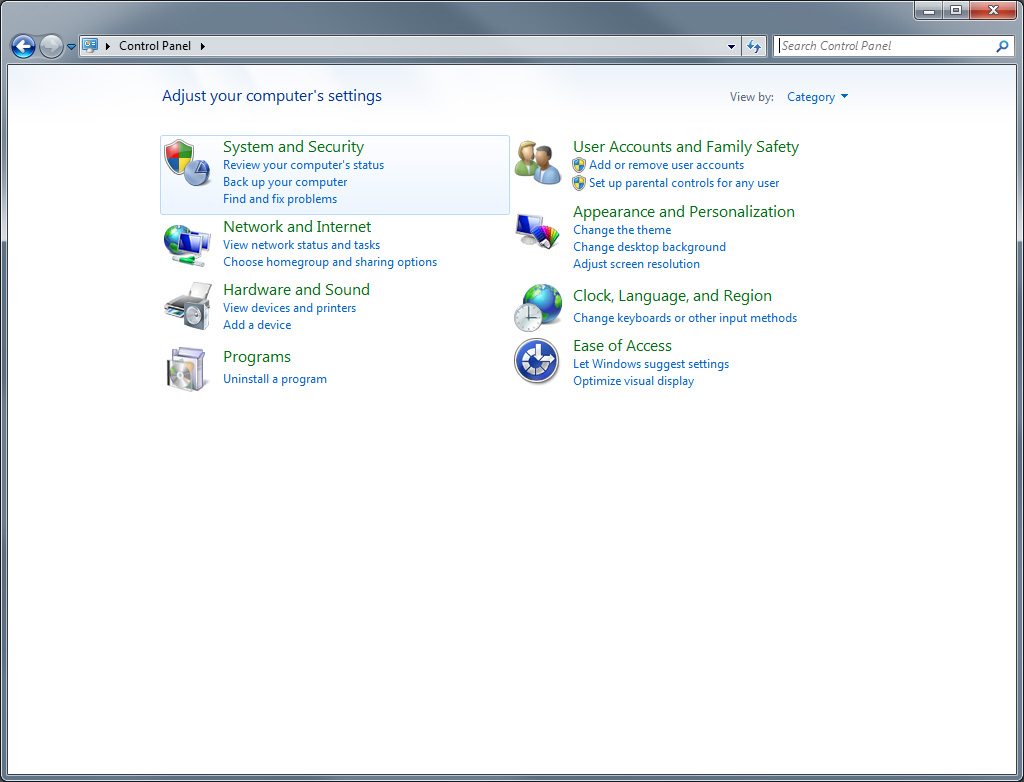
Task: Click the grayed forward navigation button
Action: point(51,46)
